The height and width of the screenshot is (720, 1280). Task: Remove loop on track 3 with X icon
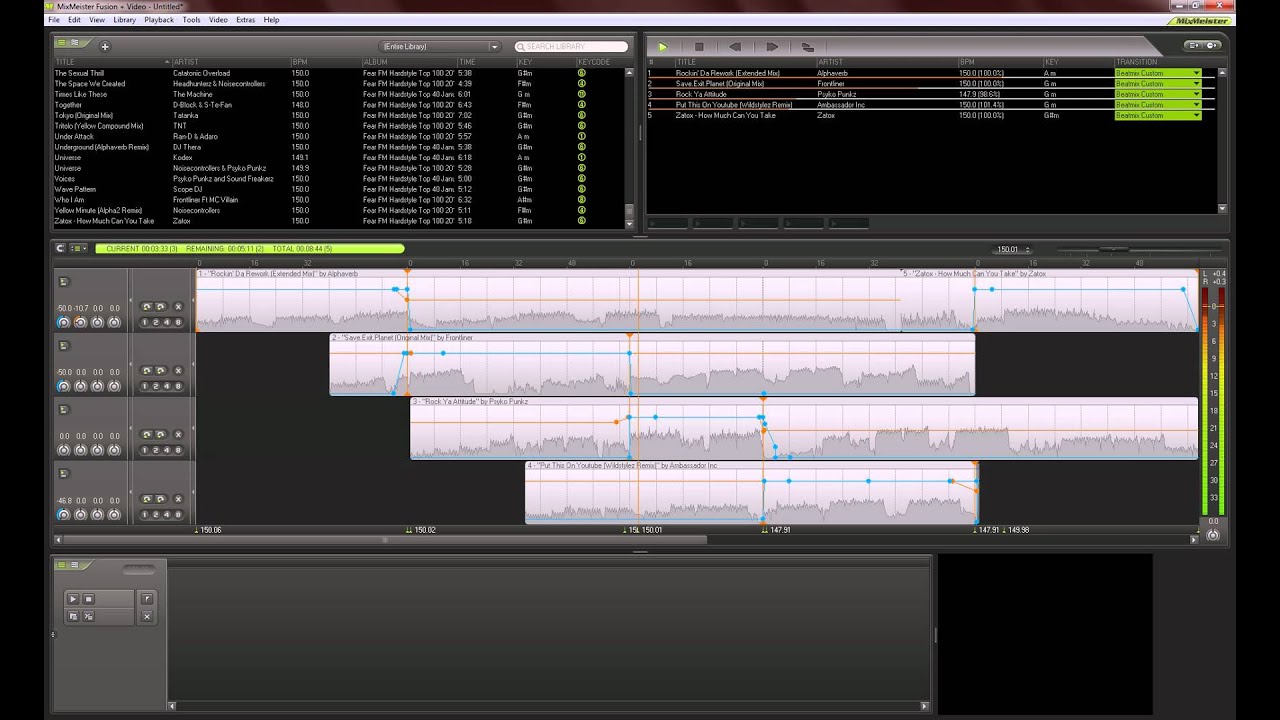pyautogui.click(x=178, y=435)
